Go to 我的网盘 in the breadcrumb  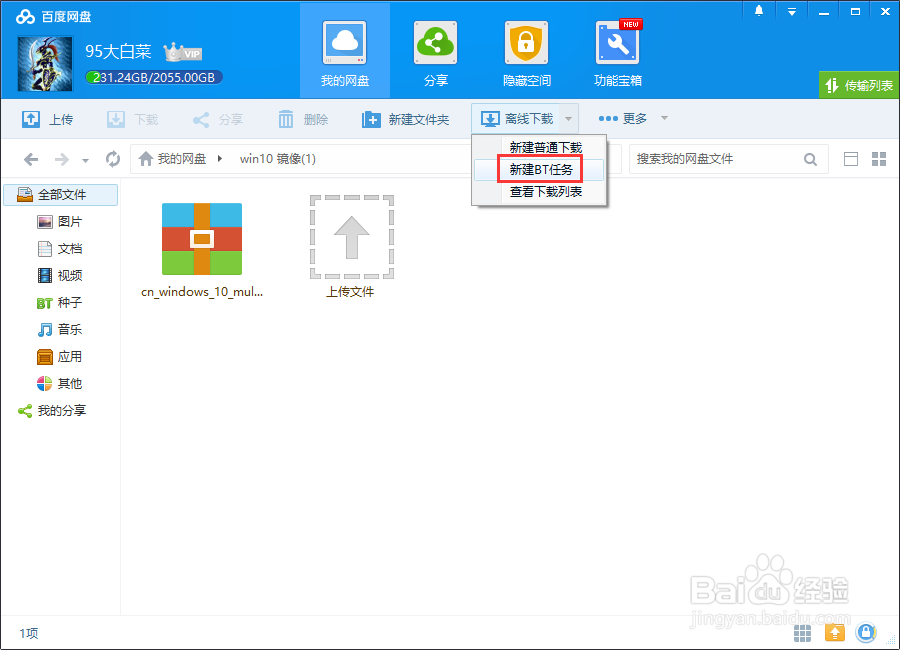(x=172, y=159)
